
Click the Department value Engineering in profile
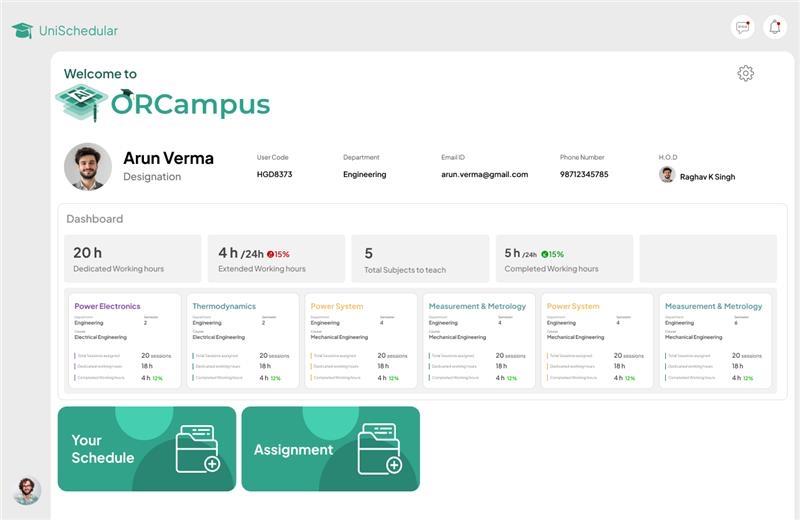pyautogui.click(x=365, y=175)
